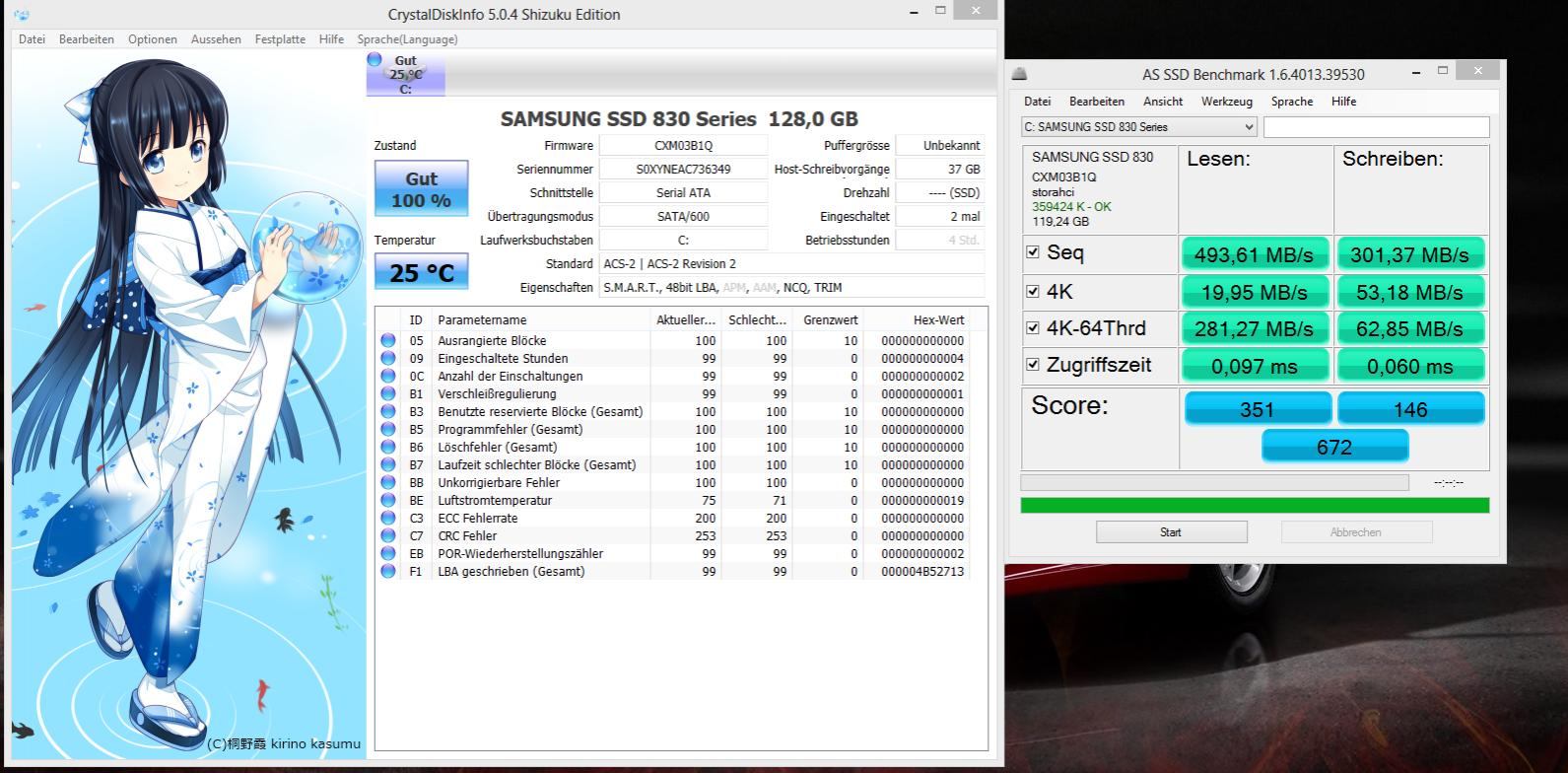
Task: Click status orb for Programmfehler (Gesamt) row
Action: 388,429
